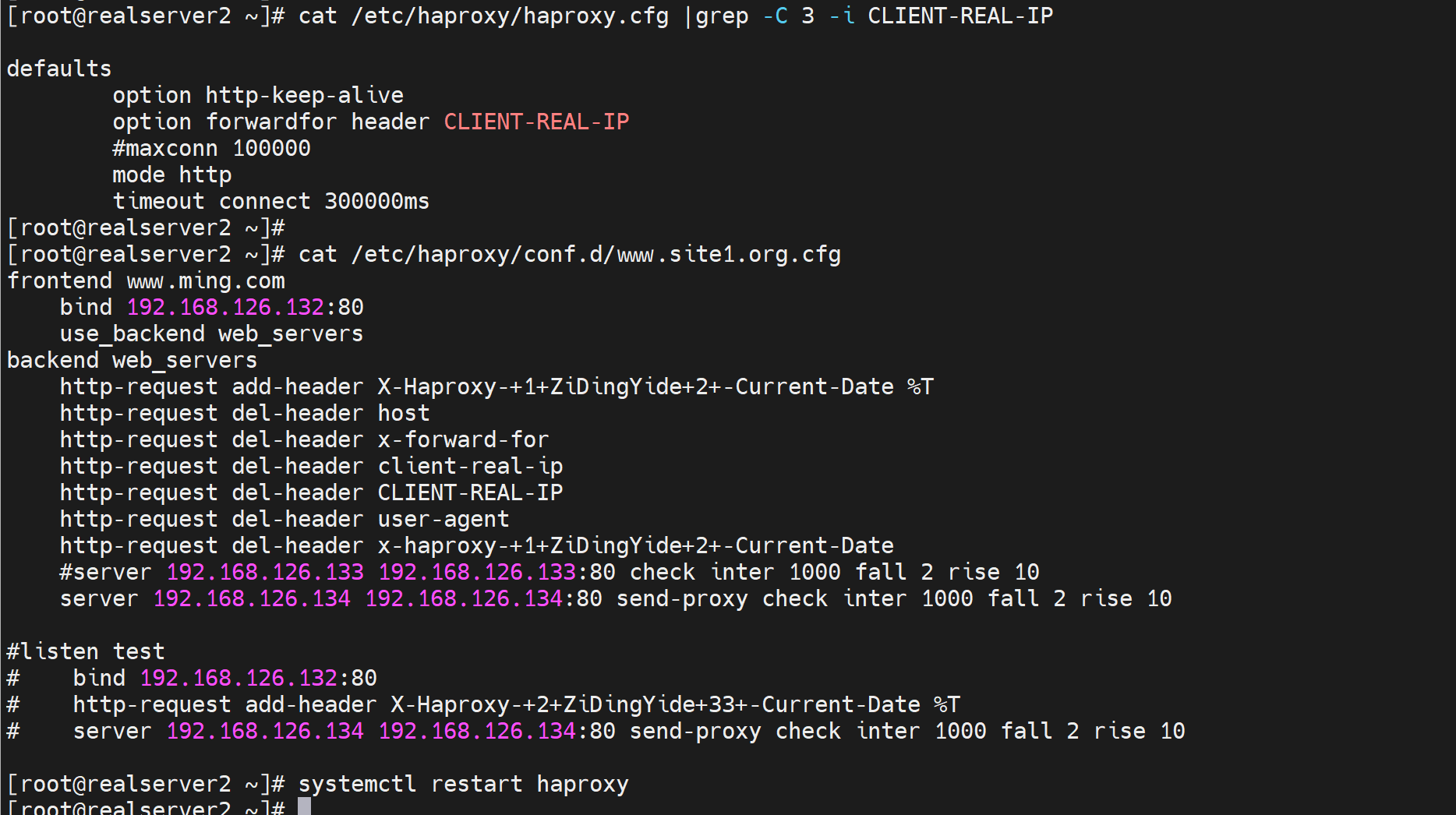Click the lowercase del-header client-real-ip line
Image resolution: width=1456 pixels, height=815 pixels.
[311, 466]
